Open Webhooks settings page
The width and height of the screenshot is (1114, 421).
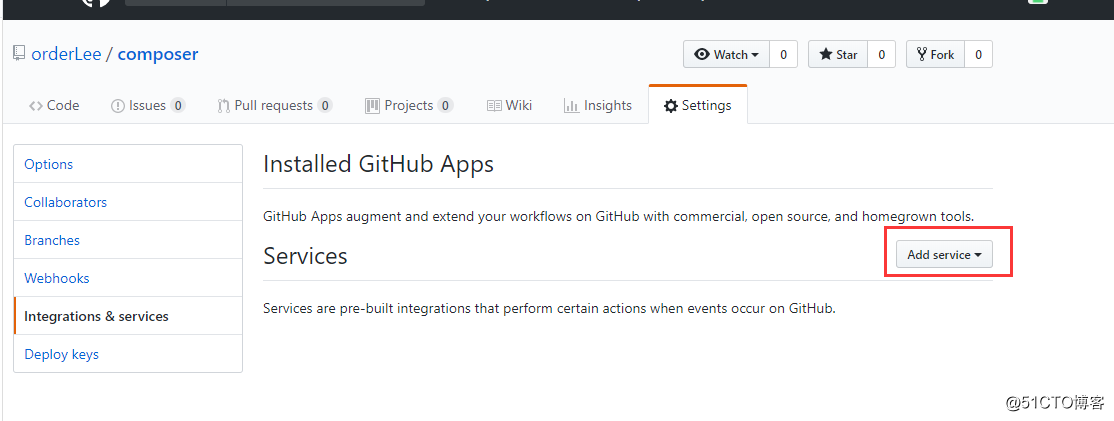128,278
